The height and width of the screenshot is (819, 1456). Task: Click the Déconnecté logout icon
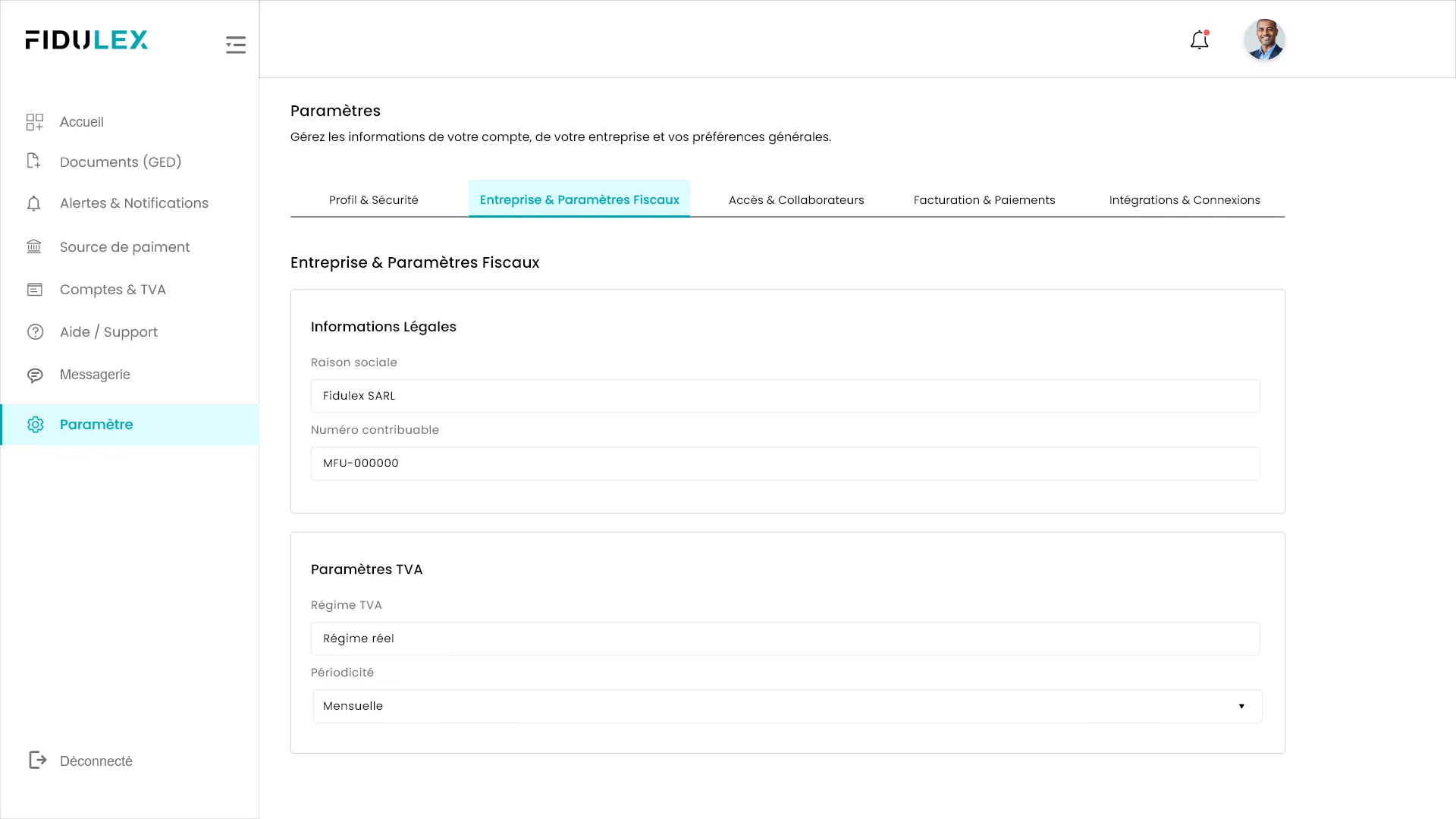(37, 760)
